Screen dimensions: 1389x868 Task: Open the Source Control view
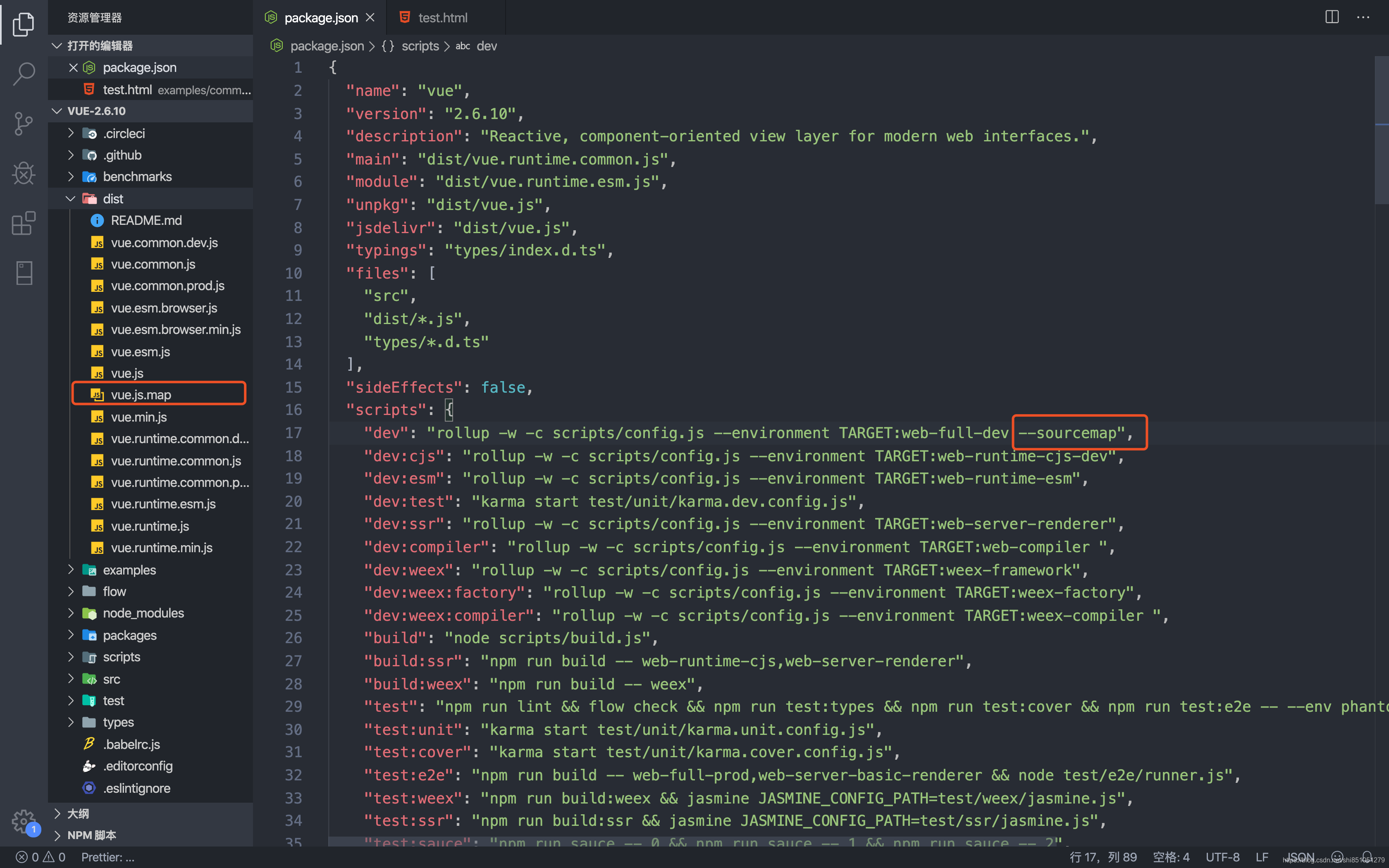click(24, 124)
